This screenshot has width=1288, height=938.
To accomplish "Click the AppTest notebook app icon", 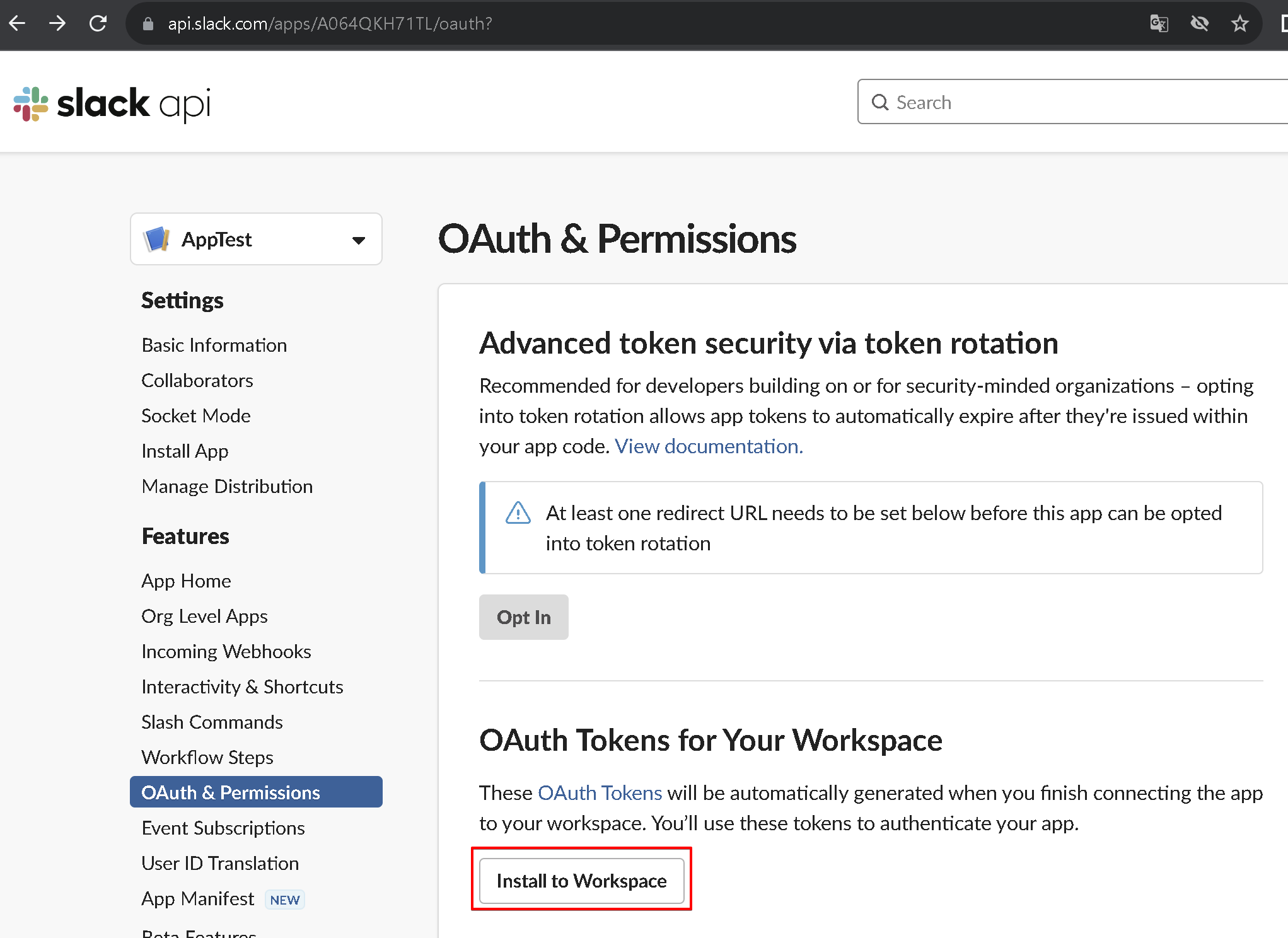I will 156,240.
